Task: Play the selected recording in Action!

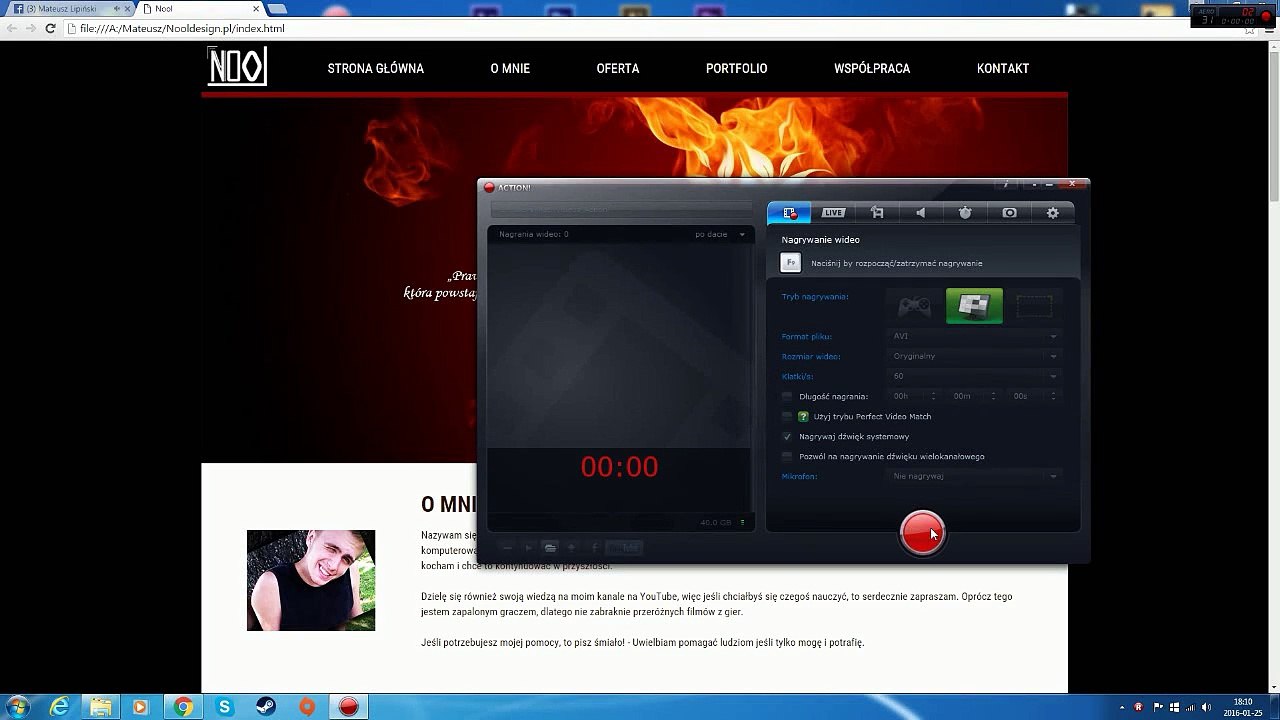Action: (529, 547)
